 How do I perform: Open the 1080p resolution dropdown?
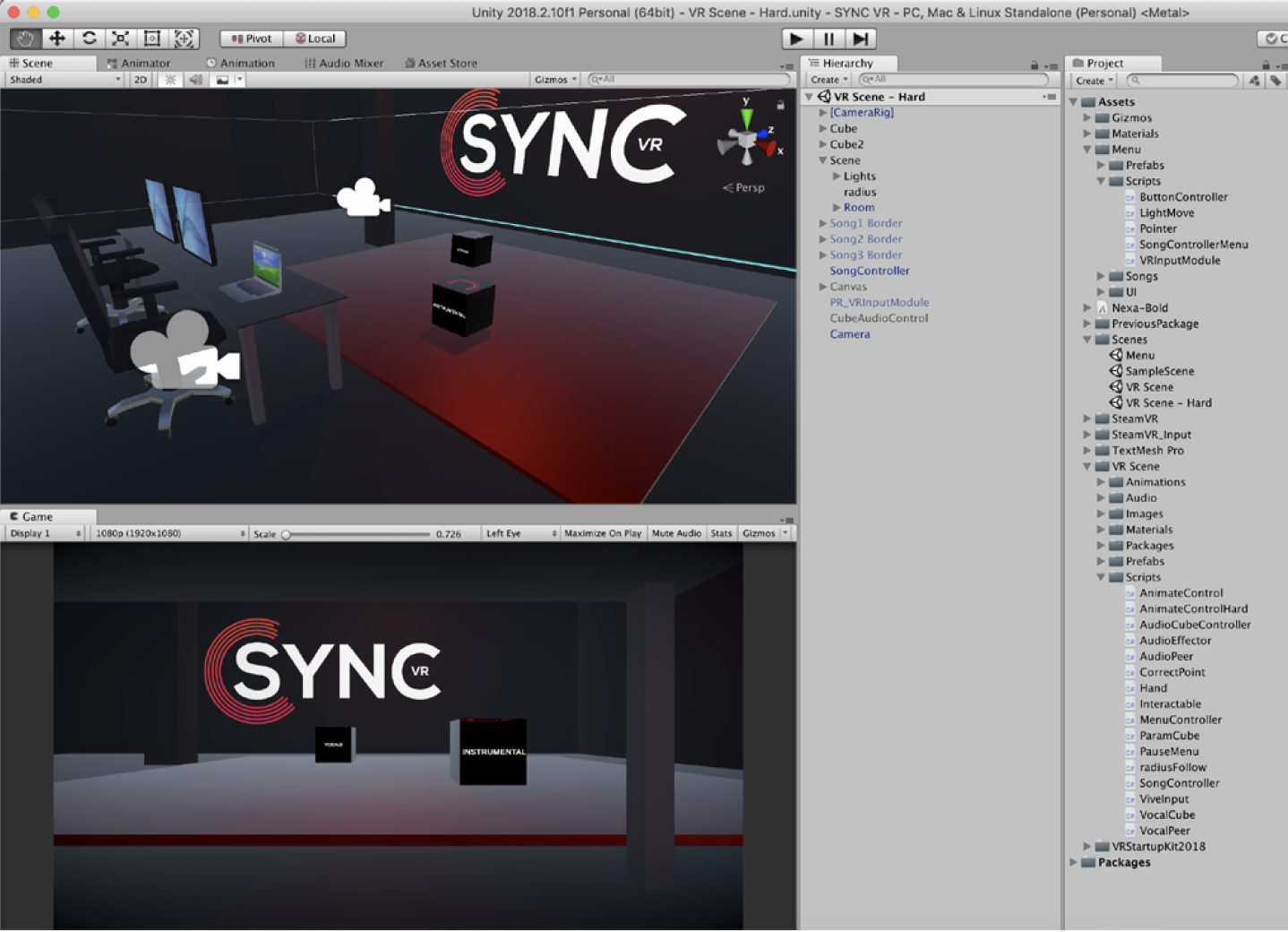[x=170, y=533]
